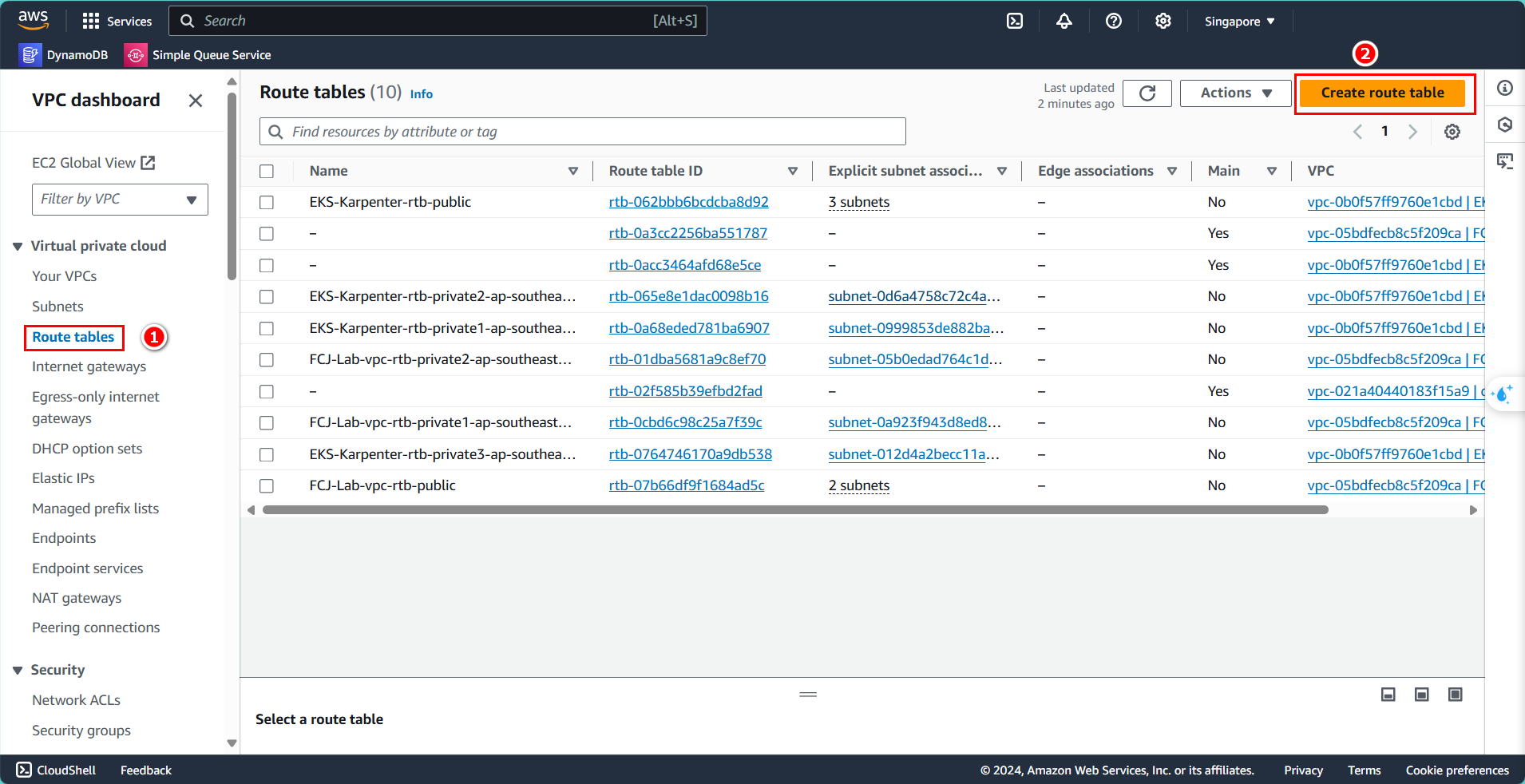Refresh the route tables list
The height and width of the screenshot is (784, 1525).
tap(1147, 93)
